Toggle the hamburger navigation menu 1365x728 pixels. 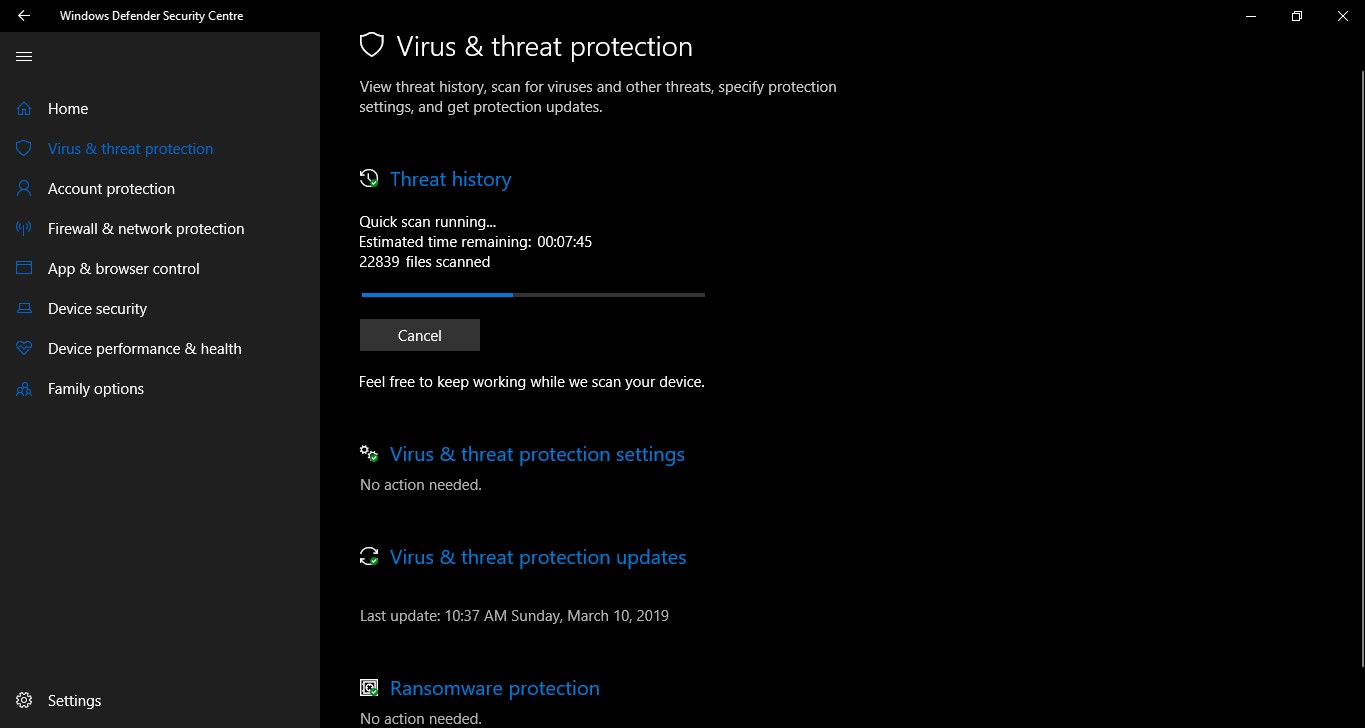(24, 57)
